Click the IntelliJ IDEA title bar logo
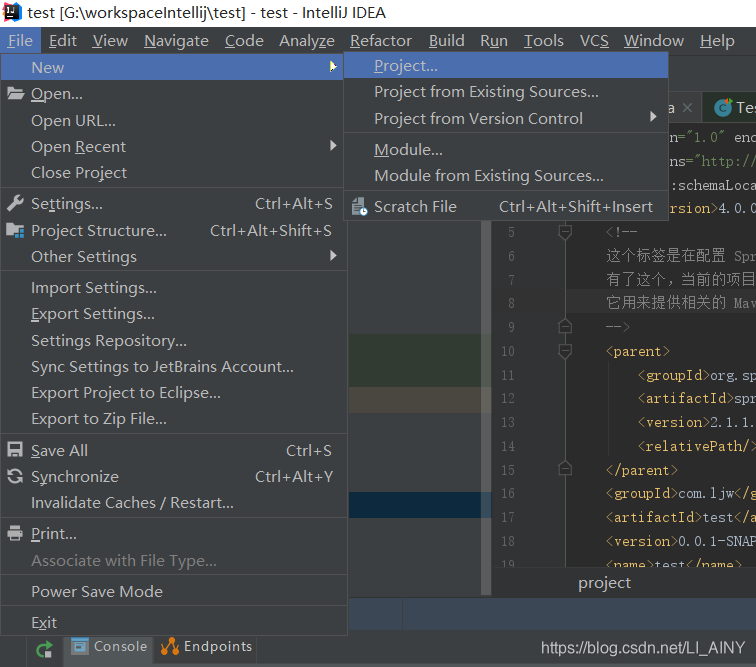 click(12, 12)
